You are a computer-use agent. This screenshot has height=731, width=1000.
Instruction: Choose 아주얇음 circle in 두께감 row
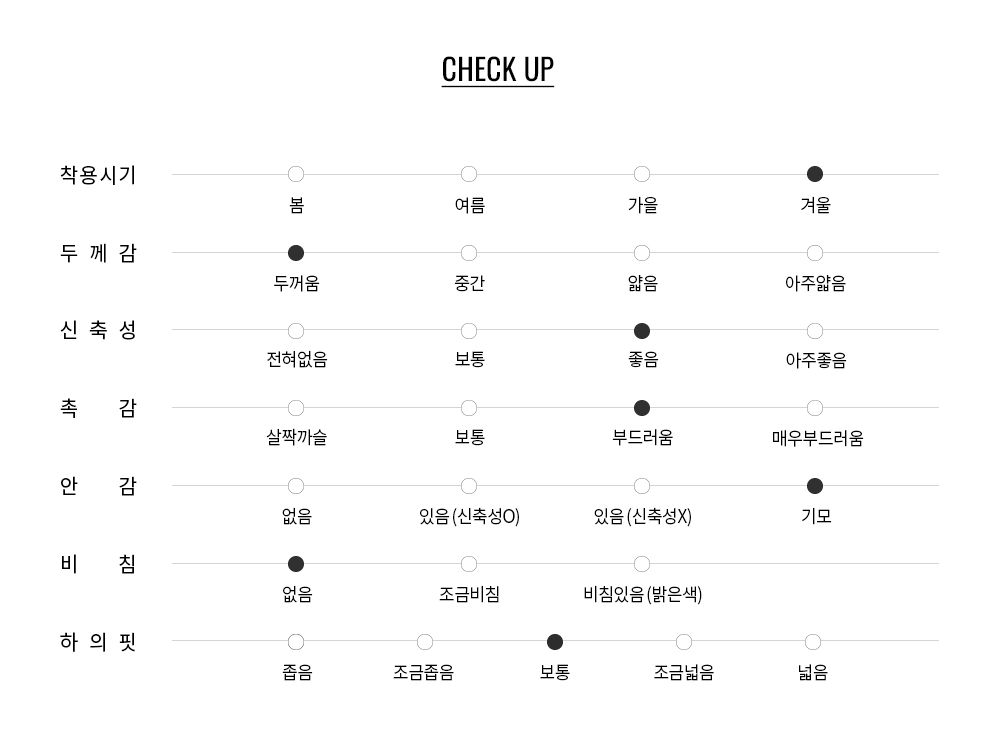[815, 253]
